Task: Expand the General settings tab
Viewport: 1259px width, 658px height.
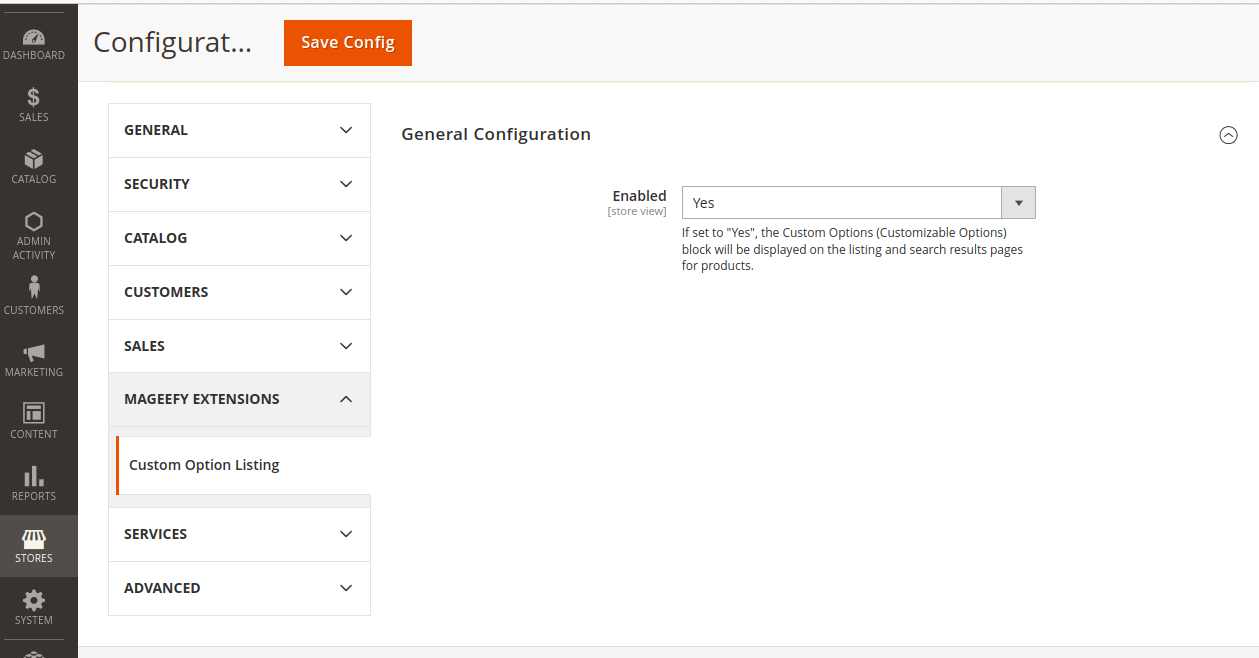Action: pos(239,130)
